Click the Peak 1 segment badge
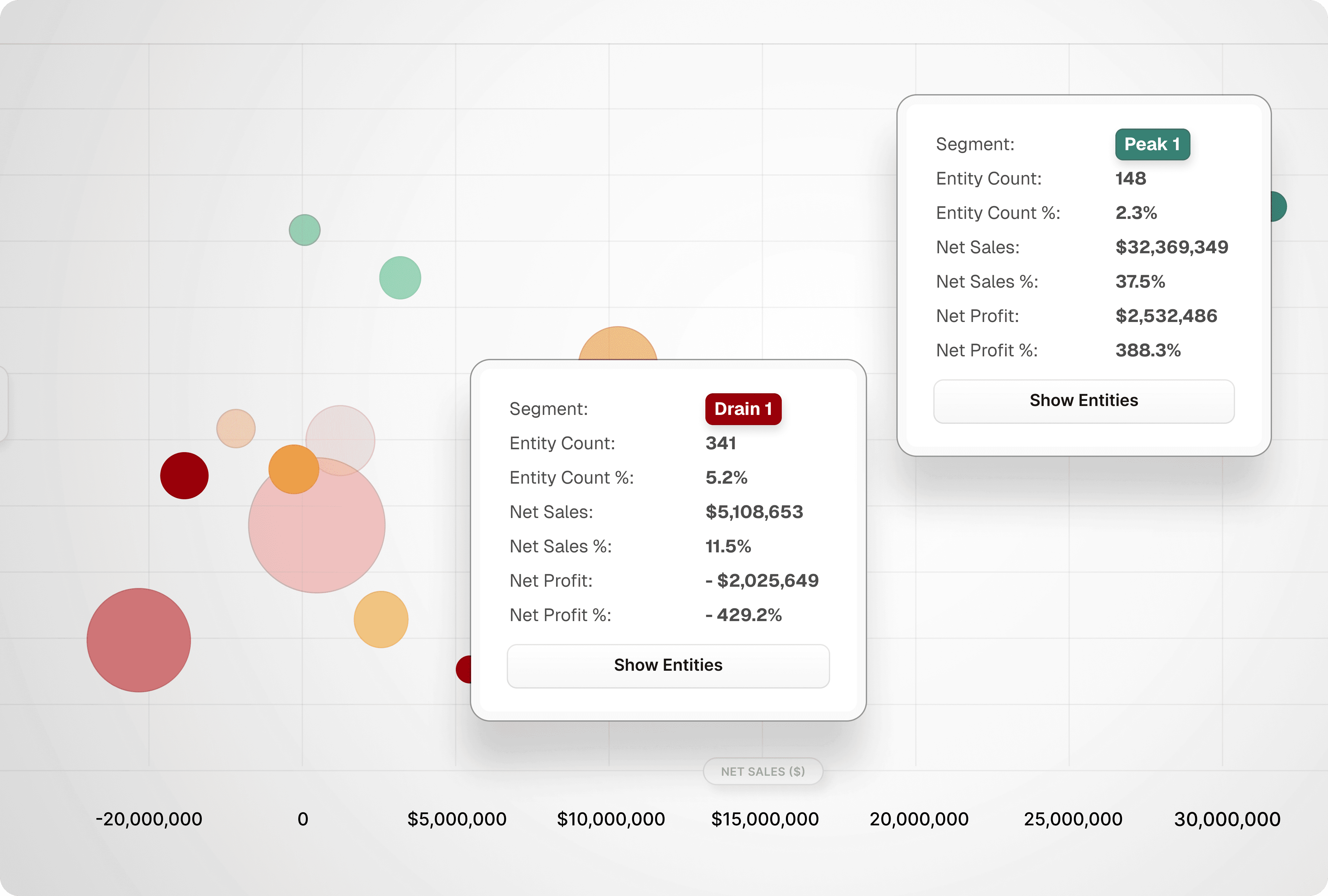The height and width of the screenshot is (896, 1328). coord(1152,144)
